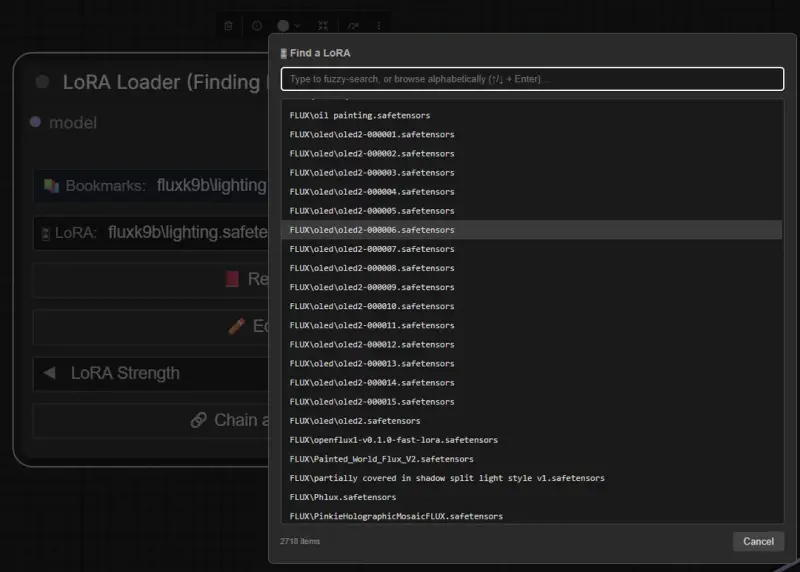Select FLUX\oled\oled2-000005.safetensors
Image resolution: width=800 pixels, height=572 pixels.
(x=532, y=211)
